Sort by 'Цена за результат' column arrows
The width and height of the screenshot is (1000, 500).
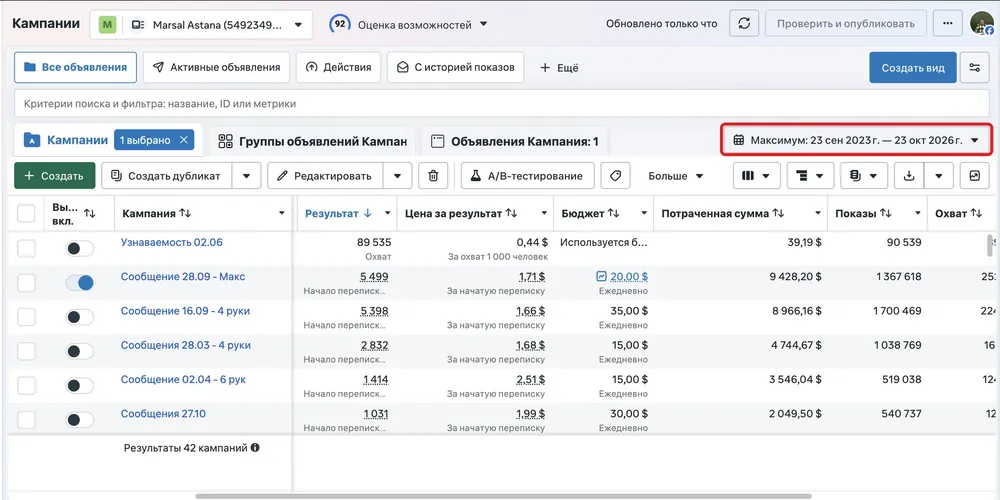tap(511, 214)
